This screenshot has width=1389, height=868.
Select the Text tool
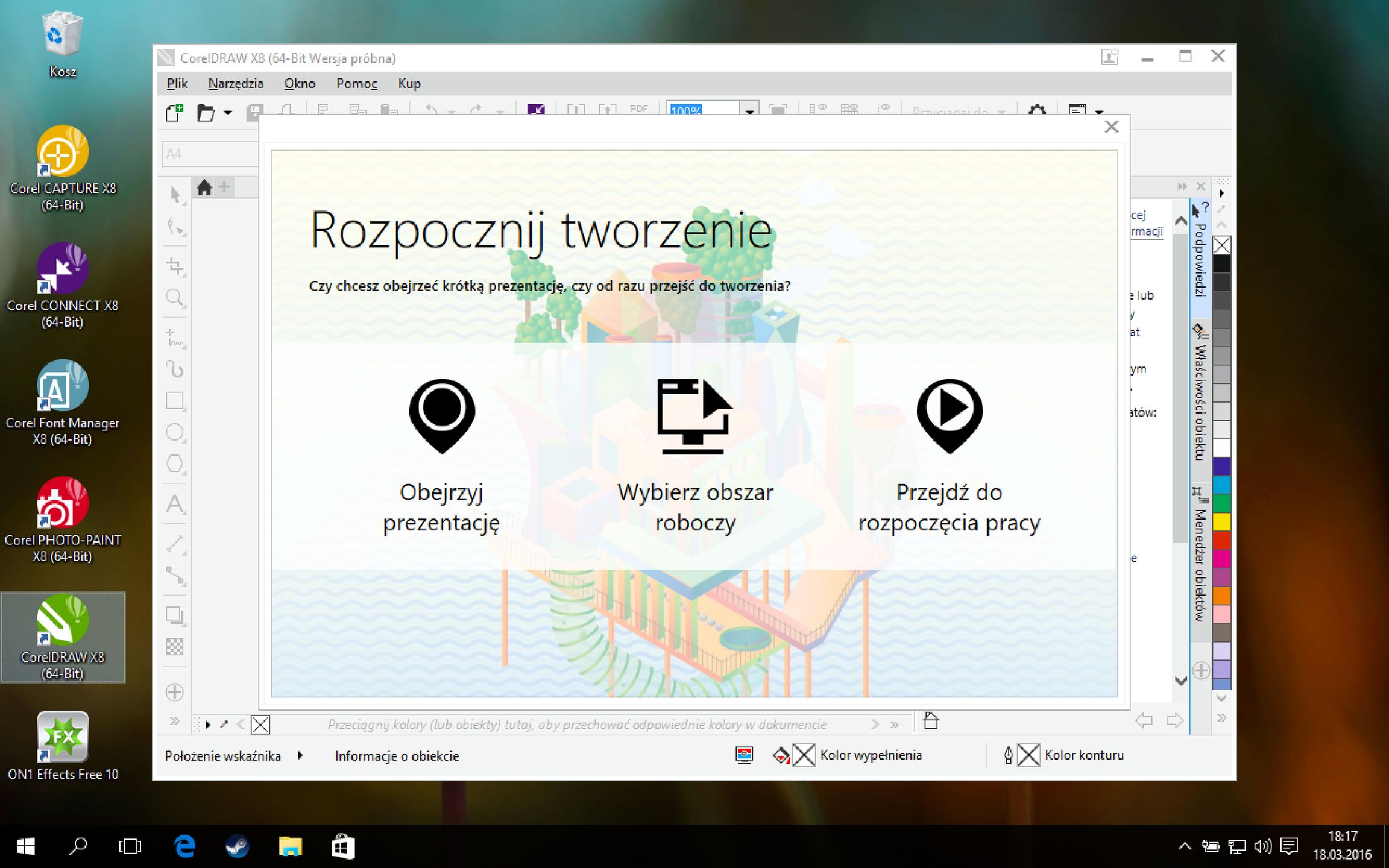tap(175, 504)
